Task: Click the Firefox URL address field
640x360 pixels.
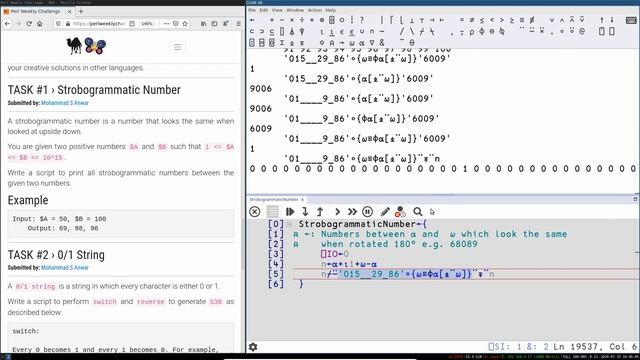Action: [98, 24]
